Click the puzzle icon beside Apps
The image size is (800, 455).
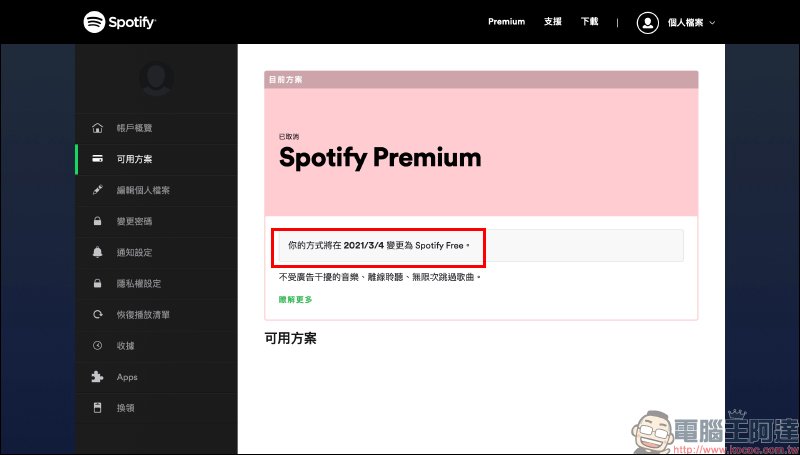click(97, 377)
